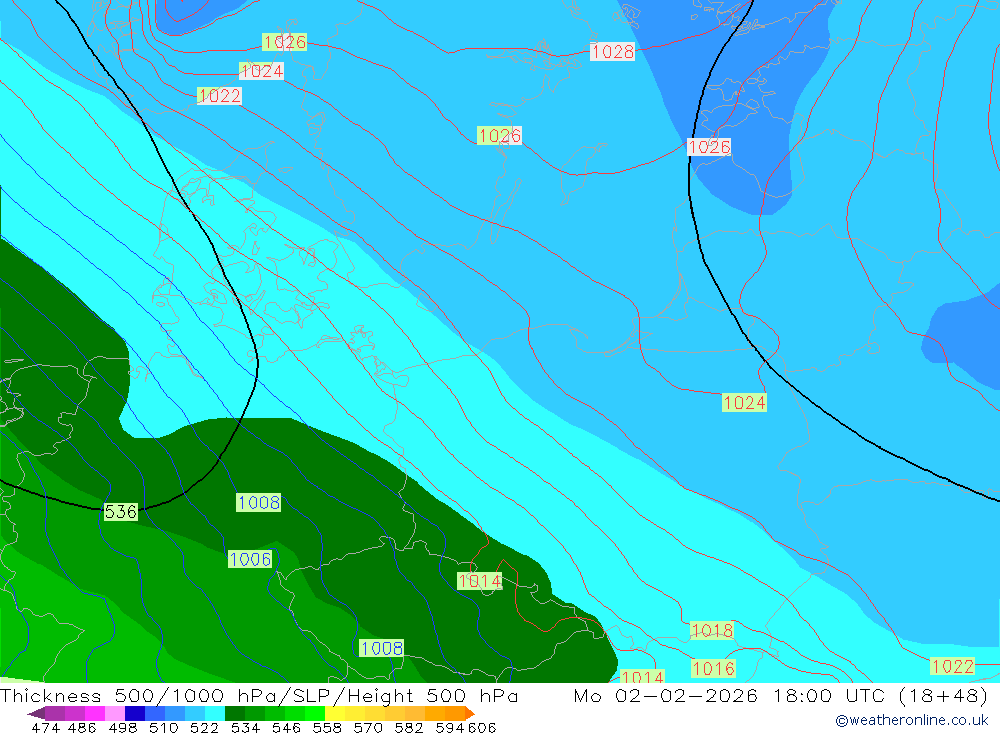Click the orange right arrow of the legend
The height and width of the screenshot is (733, 1000).
pyautogui.click(x=469, y=713)
